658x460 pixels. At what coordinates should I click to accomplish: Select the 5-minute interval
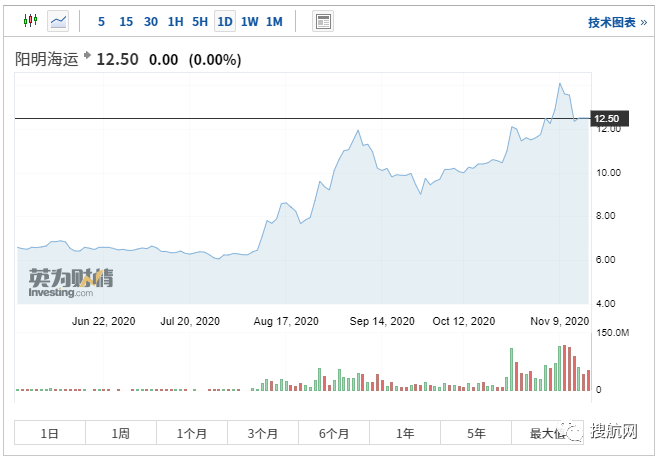pyautogui.click(x=102, y=21)
